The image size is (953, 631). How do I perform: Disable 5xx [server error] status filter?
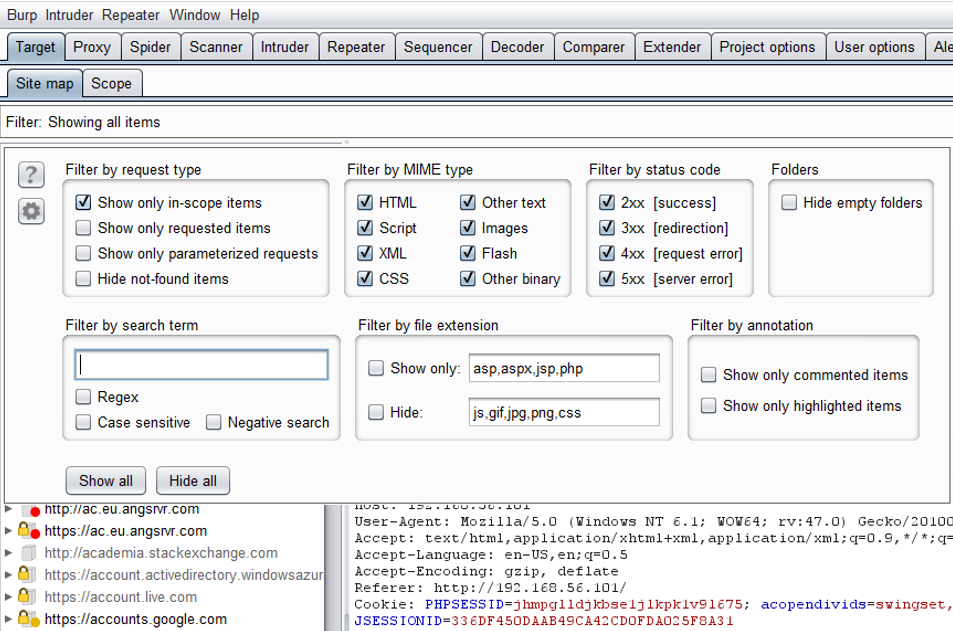607,279
